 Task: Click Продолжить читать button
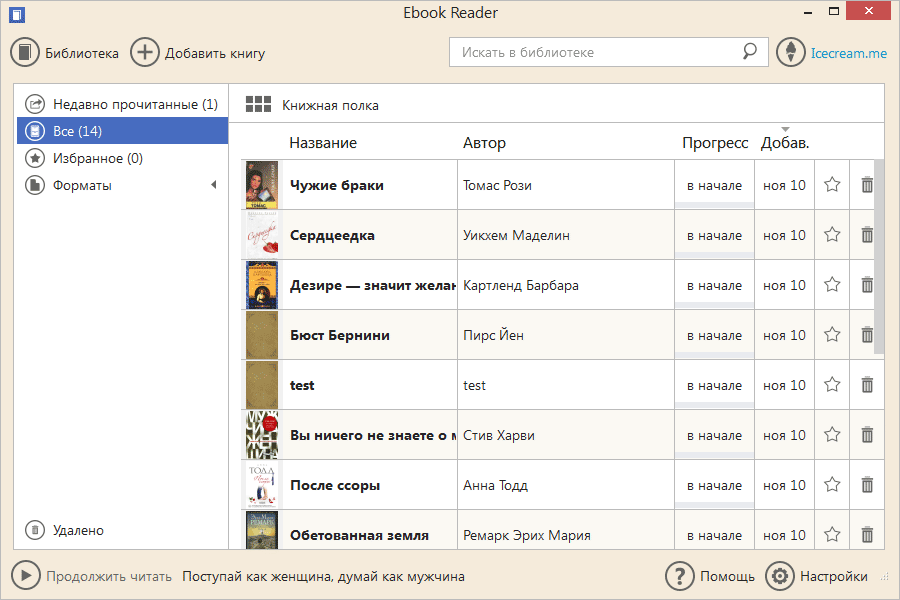click(x=27, y=576)
